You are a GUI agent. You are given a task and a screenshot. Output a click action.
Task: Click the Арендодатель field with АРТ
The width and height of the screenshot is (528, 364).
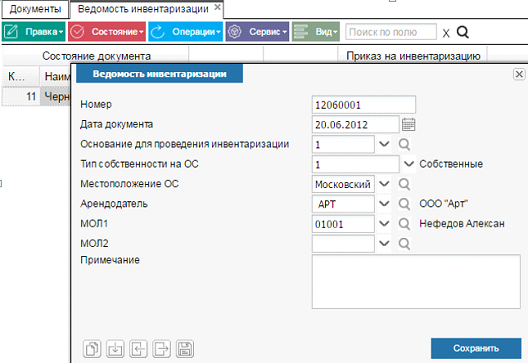coord(343,204)
